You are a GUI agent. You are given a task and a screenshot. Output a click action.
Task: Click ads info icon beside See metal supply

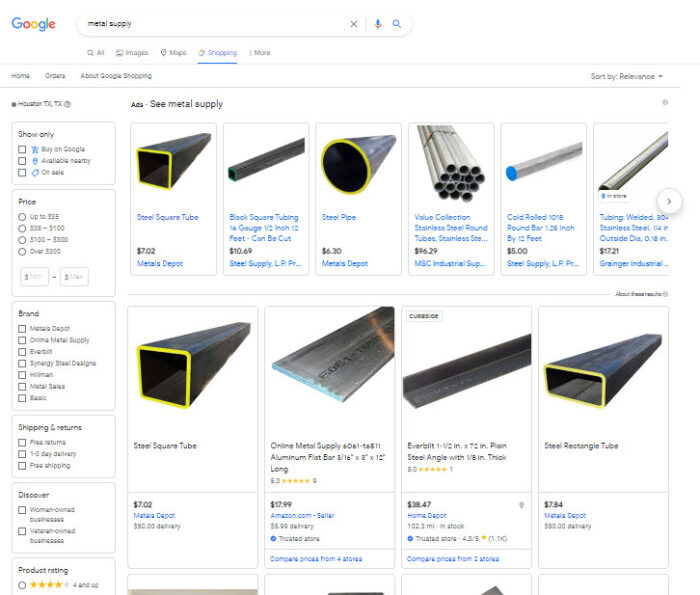coord(665,102)
